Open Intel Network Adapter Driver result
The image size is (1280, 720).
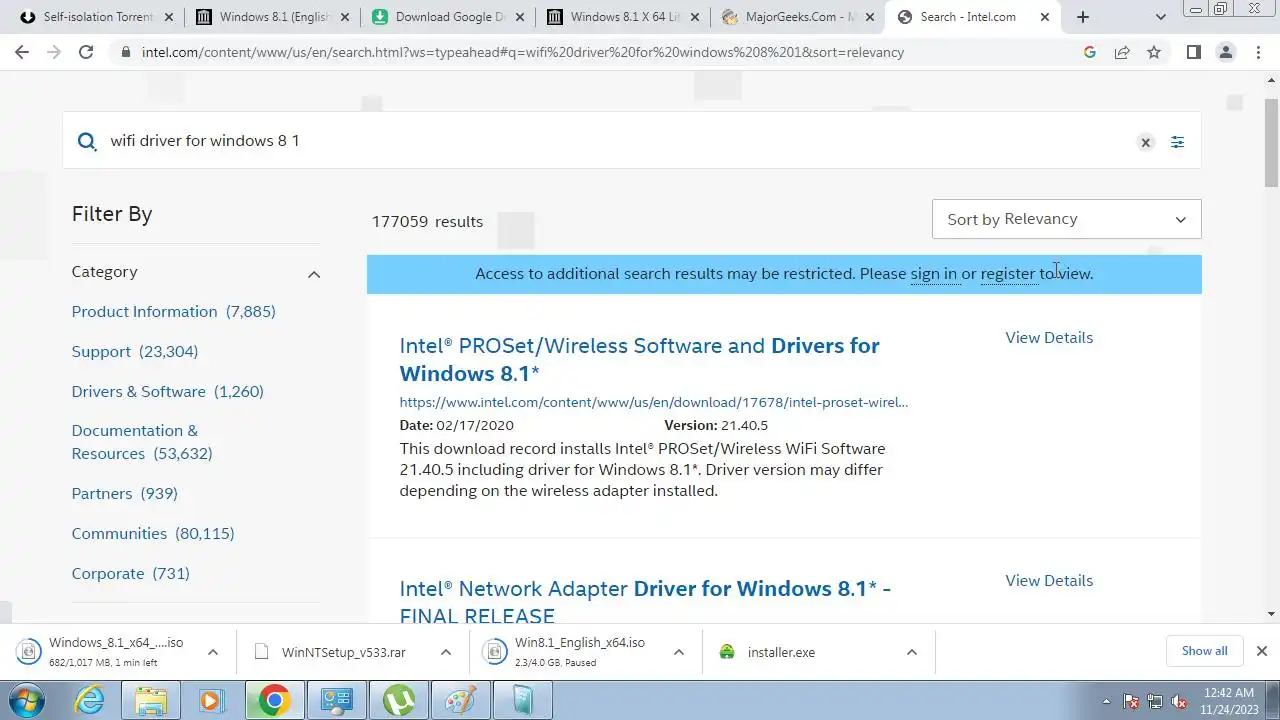pos(645,602)
